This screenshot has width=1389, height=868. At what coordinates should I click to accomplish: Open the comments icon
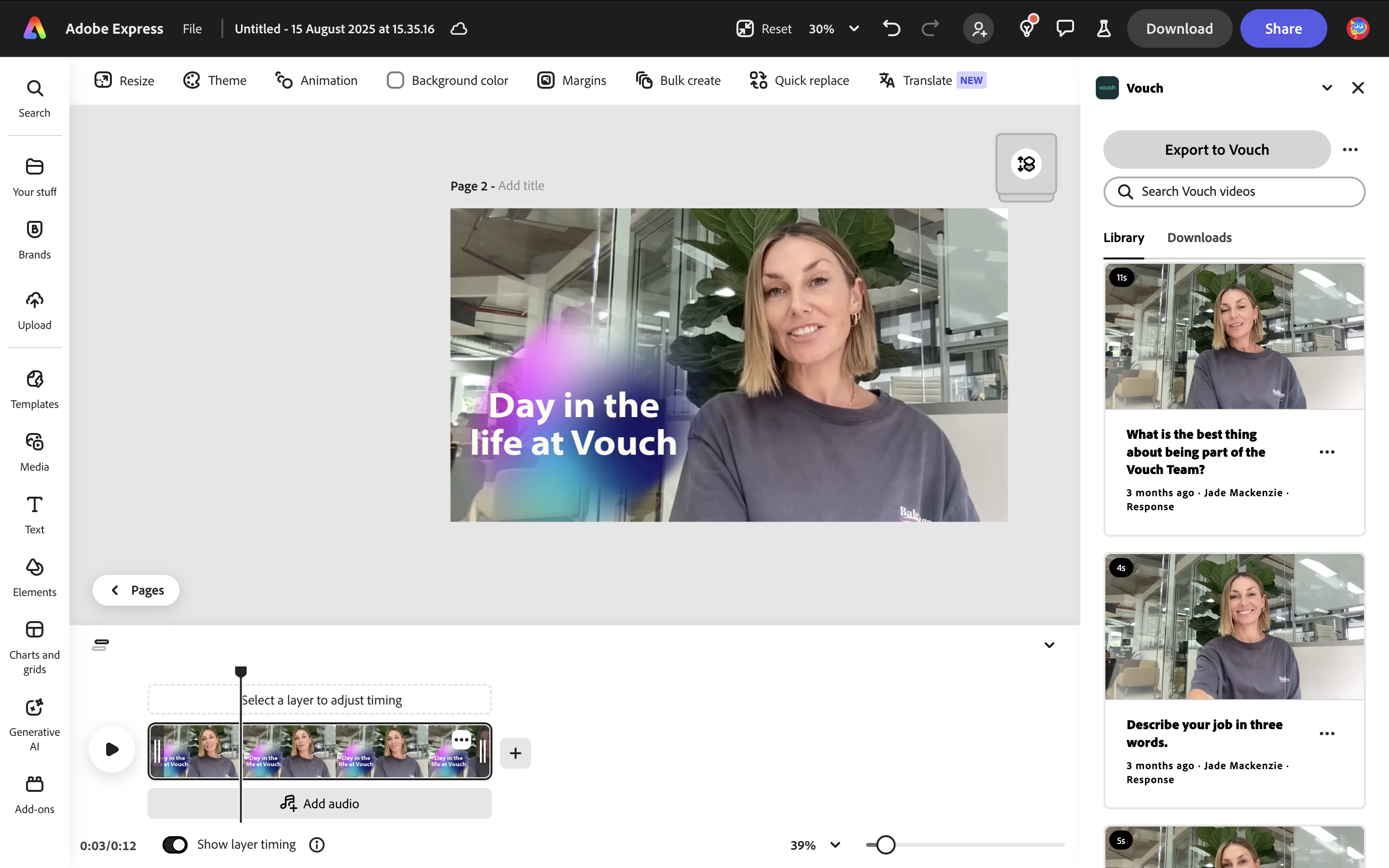tap(1065, 28)
